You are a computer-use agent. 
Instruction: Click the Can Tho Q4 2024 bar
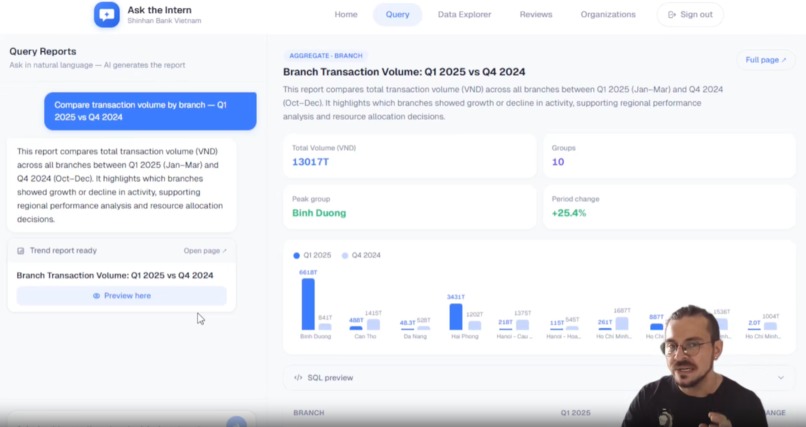pos(373,324)
